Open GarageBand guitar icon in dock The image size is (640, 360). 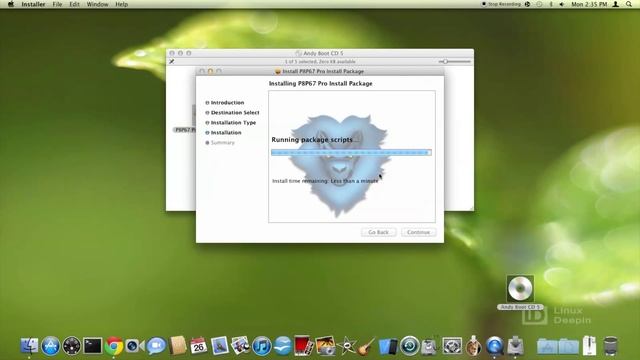(x=367, y=346)
